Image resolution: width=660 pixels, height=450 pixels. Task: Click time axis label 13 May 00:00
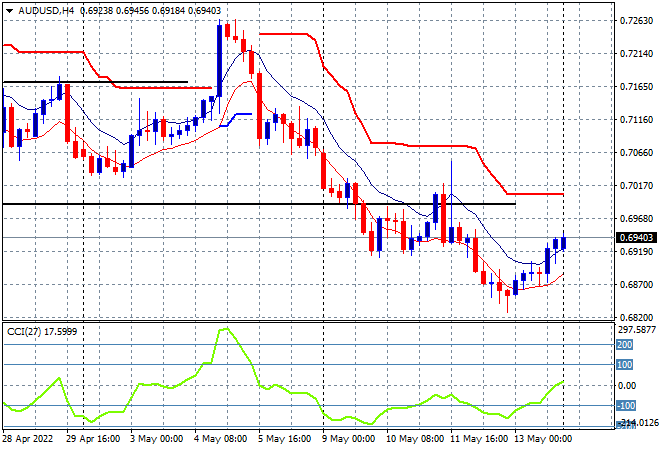543,439
